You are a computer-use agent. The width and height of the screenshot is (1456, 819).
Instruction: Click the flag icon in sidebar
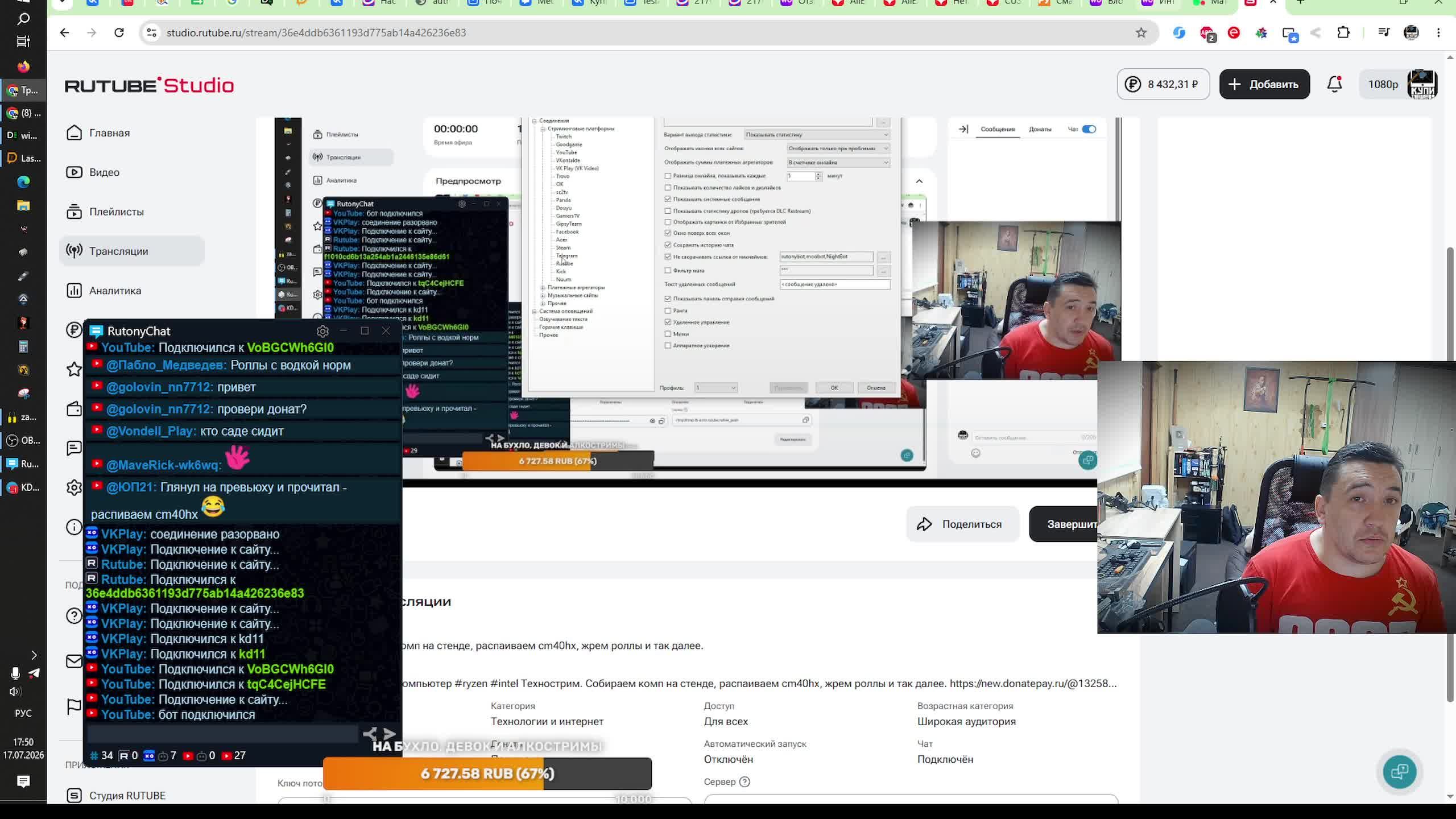coord(74,706)
